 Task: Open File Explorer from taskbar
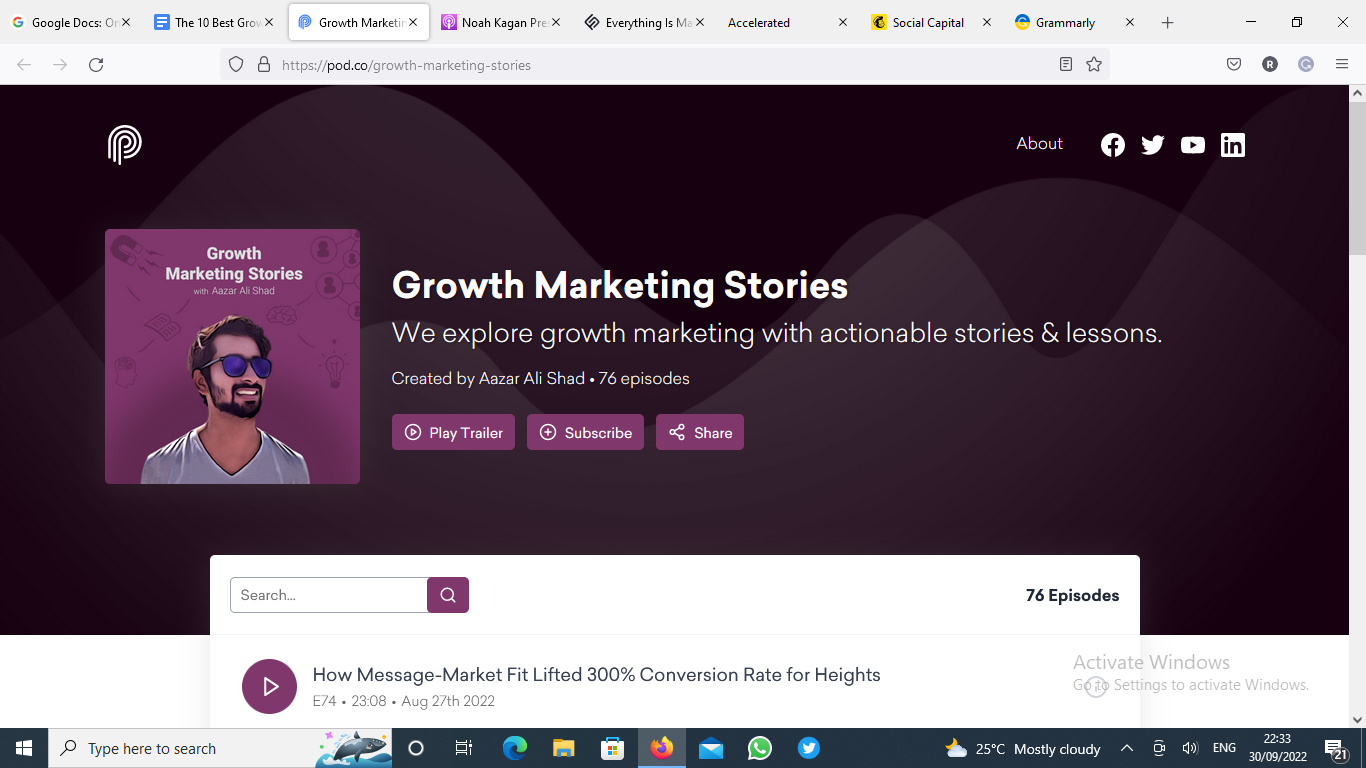click(564, 748)
